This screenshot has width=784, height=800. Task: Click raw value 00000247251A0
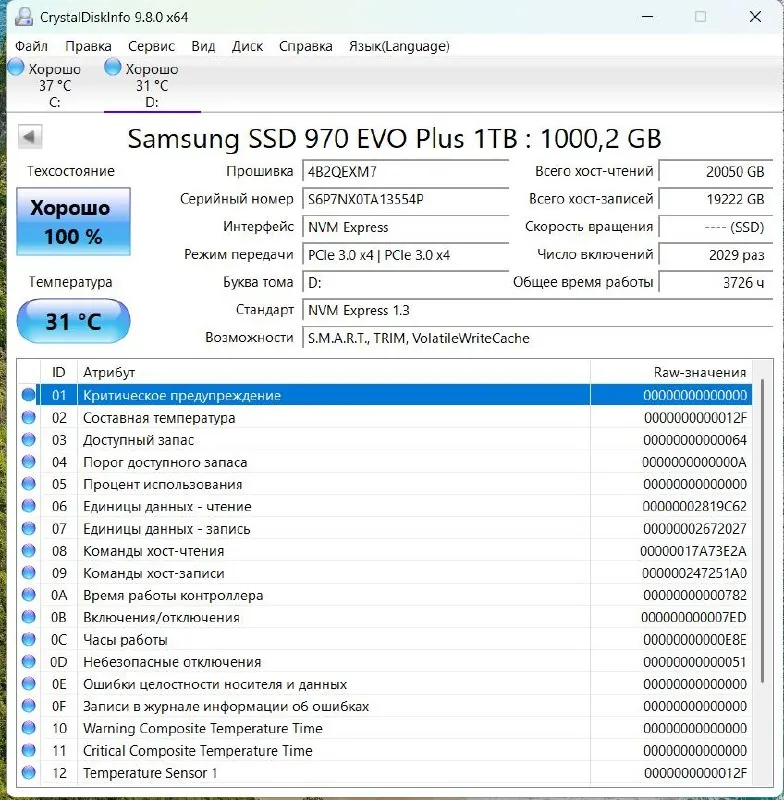point(694,573)
